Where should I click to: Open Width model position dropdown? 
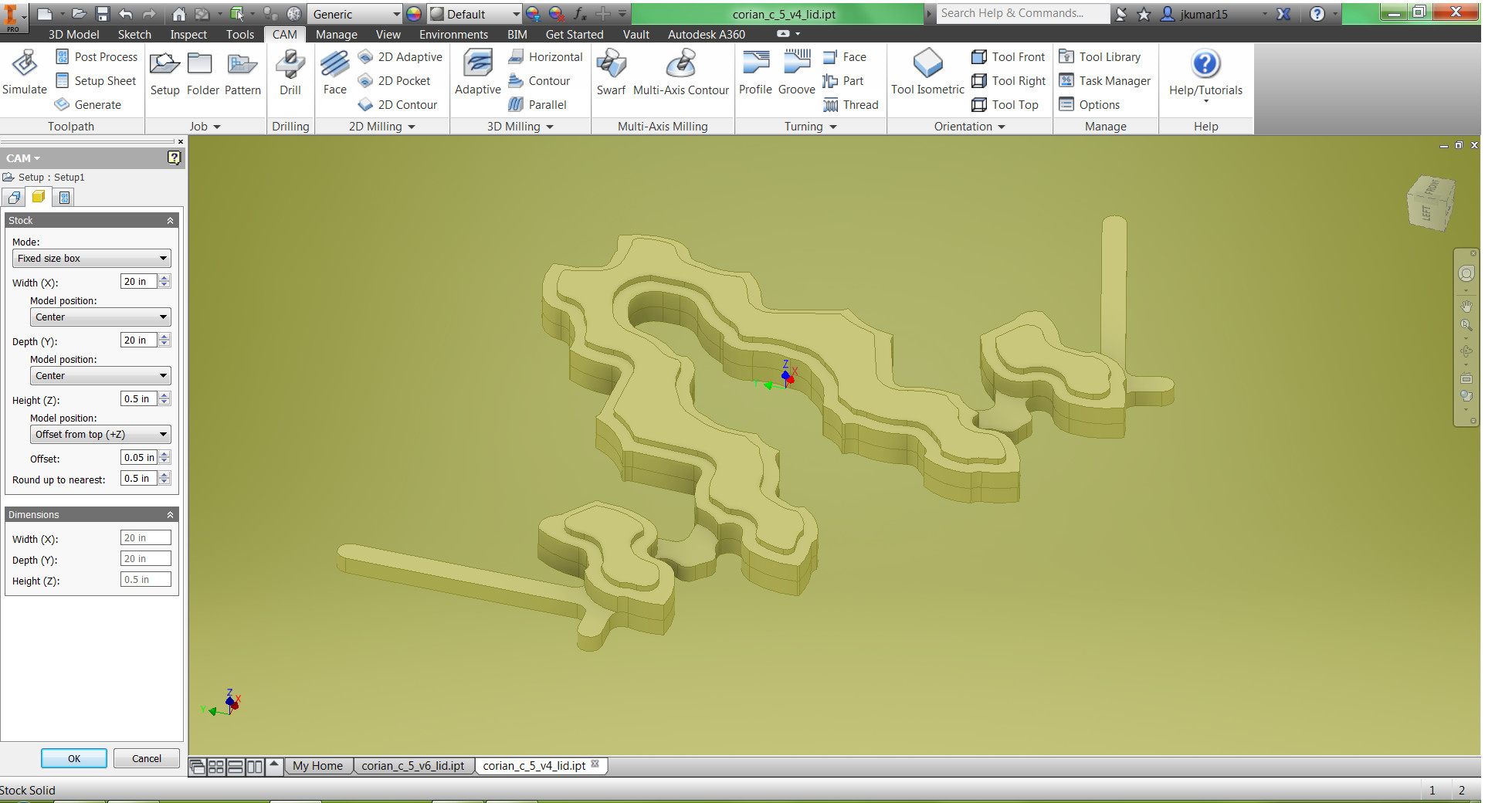(100, 317)
